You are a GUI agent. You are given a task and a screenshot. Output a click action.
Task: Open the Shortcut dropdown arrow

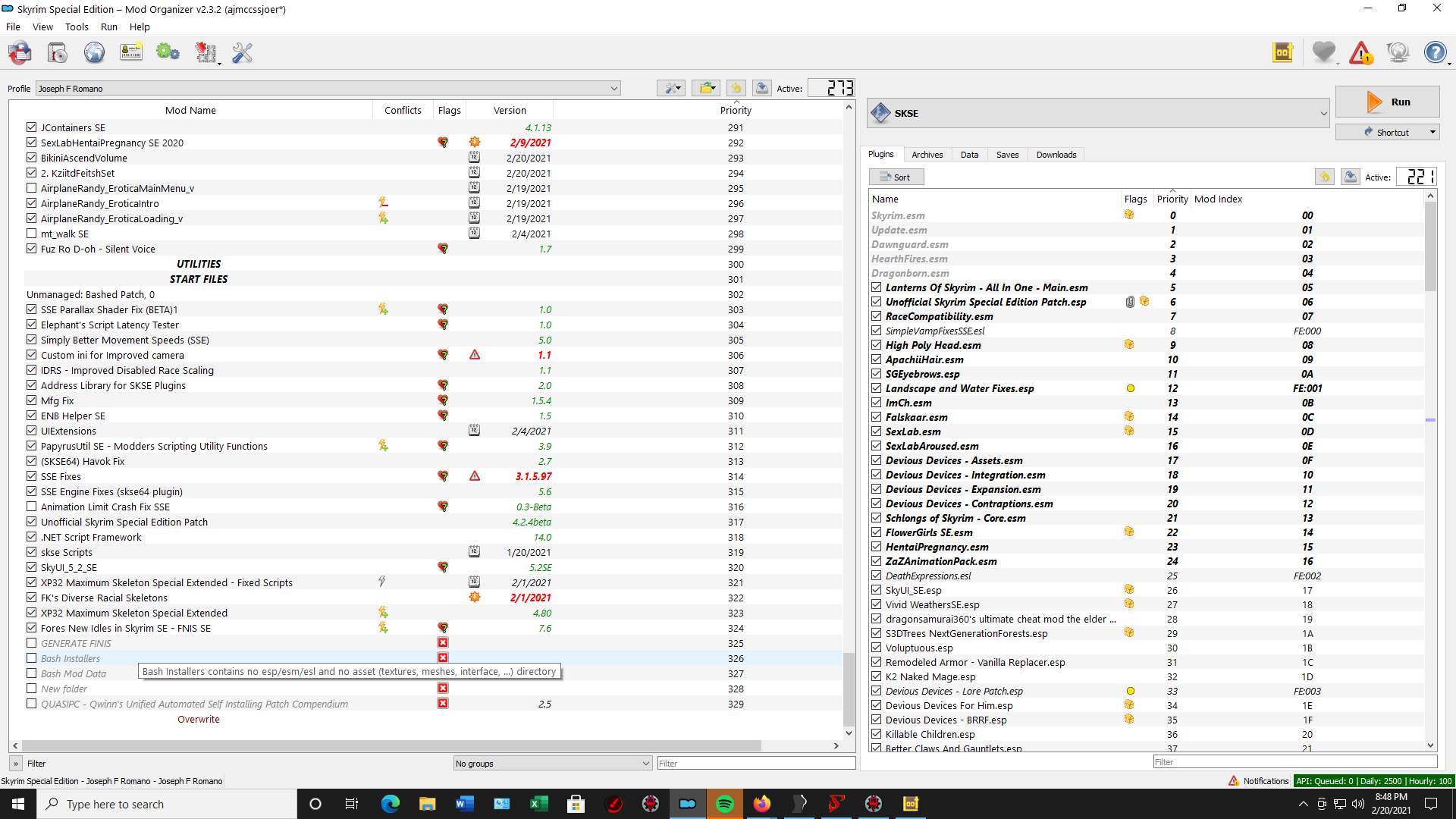pyautogui.click(x=1432, y=132)
